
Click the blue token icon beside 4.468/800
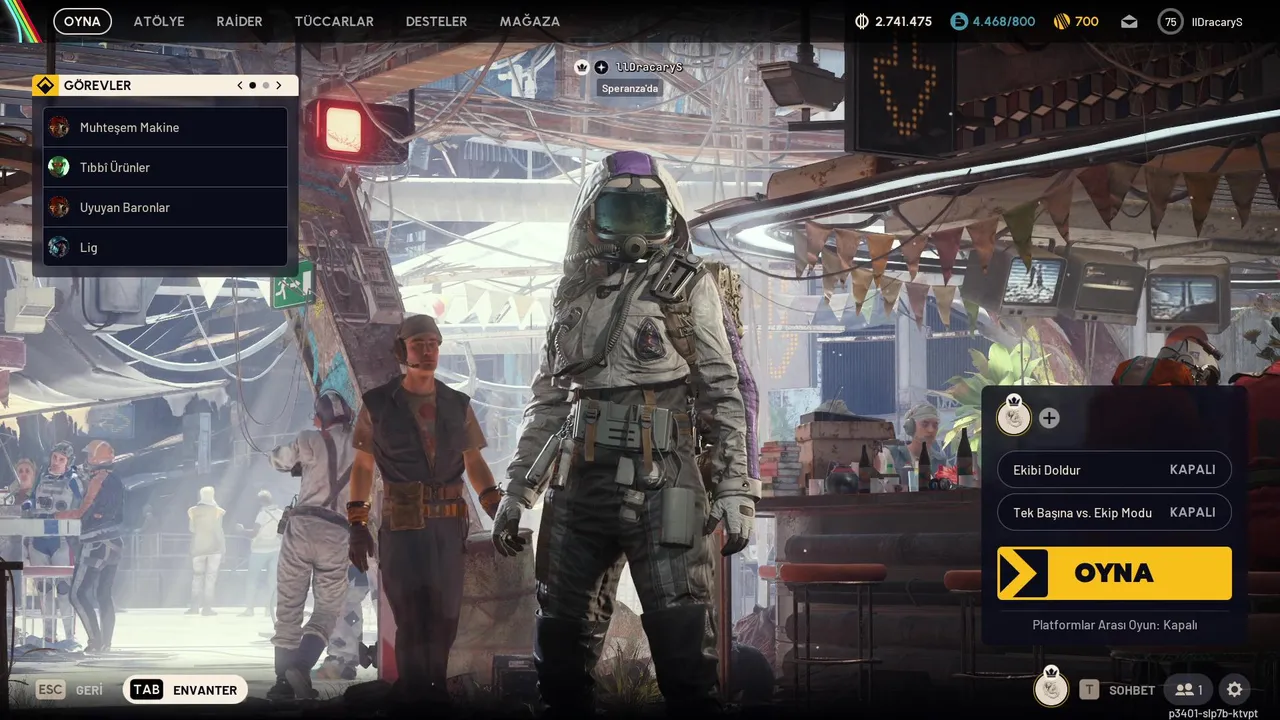(959, 21)
